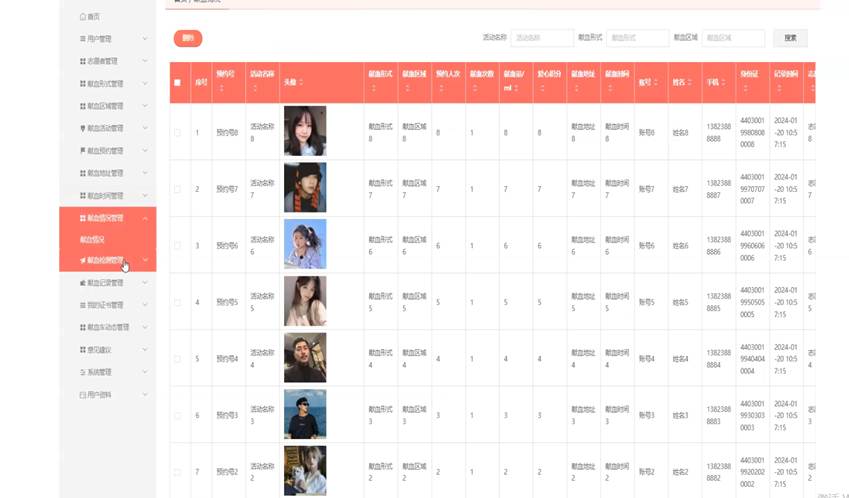The height and width of the screenshot is (498, 849).
Task: Click the cell text 活动名称5
Action: (262, 302)
